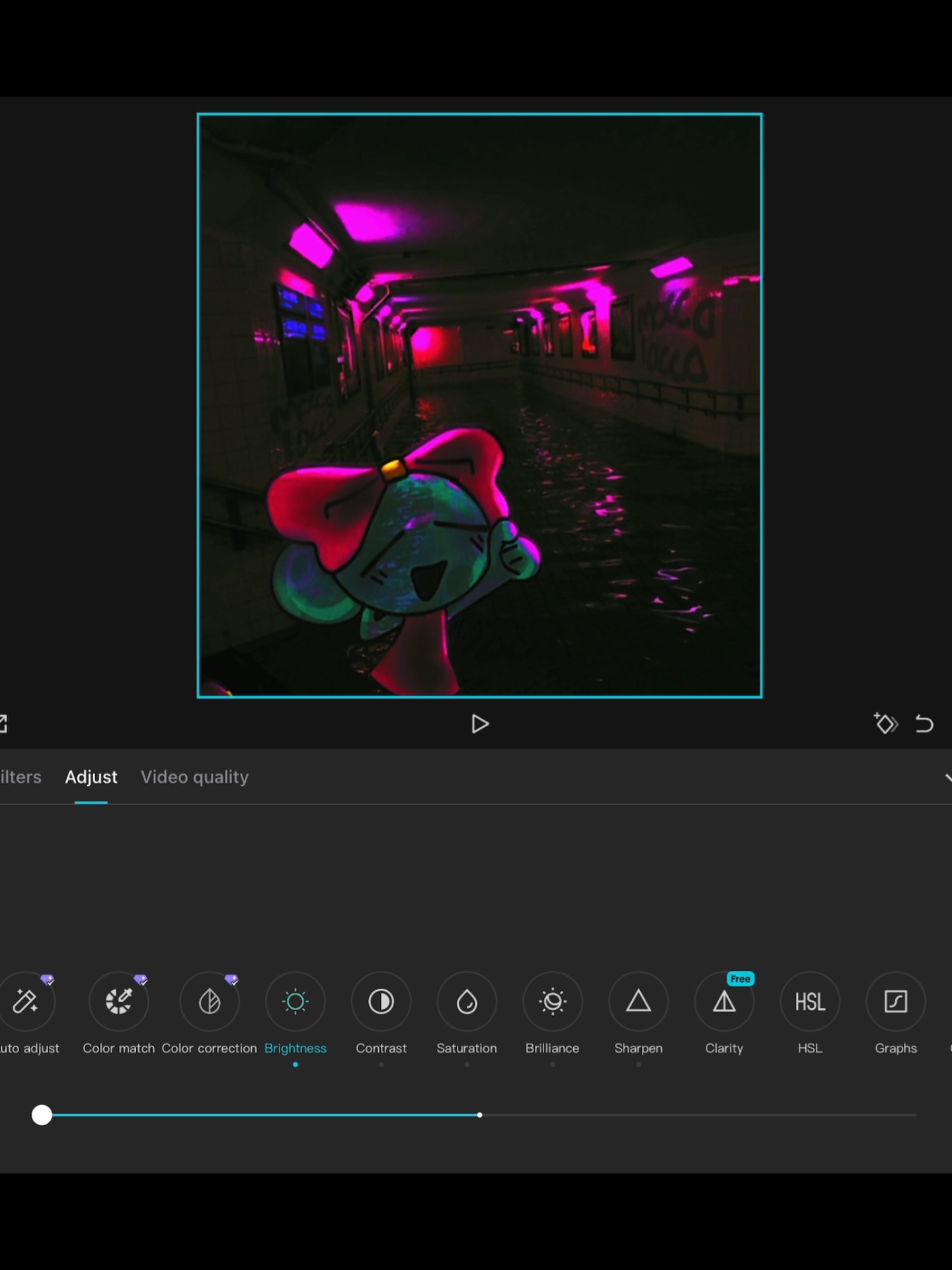Screen dimensions: 952x1270
Task: Select the Brilliance adjustment icon
Action: click(553, 1001)
